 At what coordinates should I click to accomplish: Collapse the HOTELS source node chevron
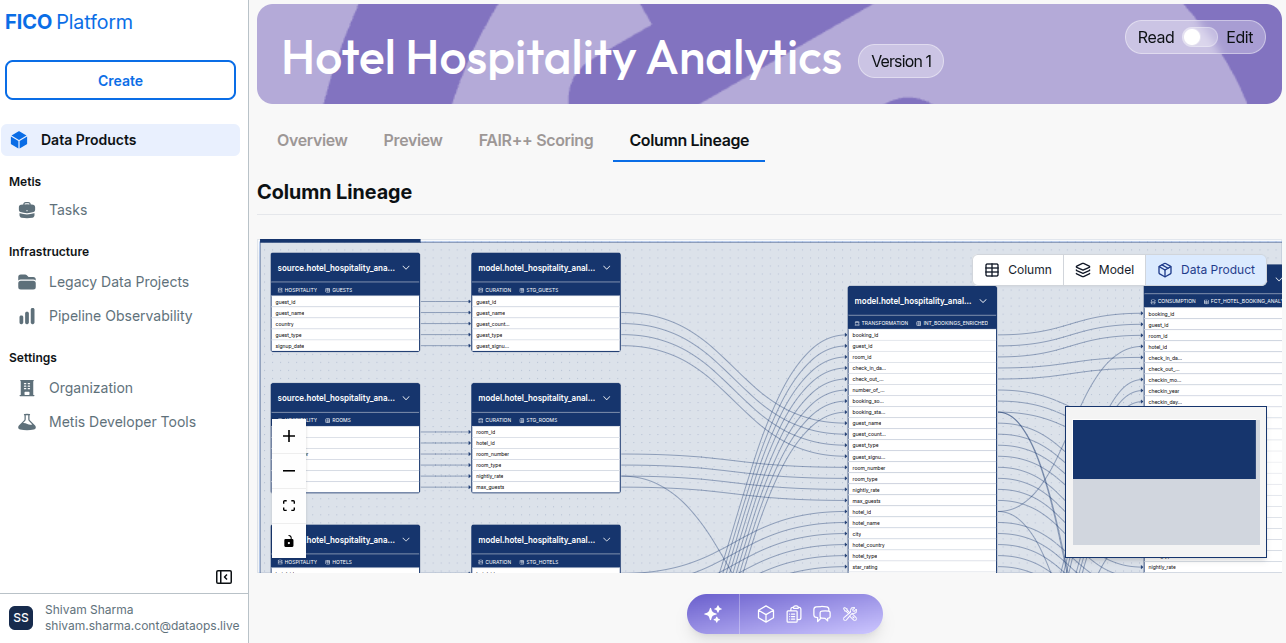(406, 540)
